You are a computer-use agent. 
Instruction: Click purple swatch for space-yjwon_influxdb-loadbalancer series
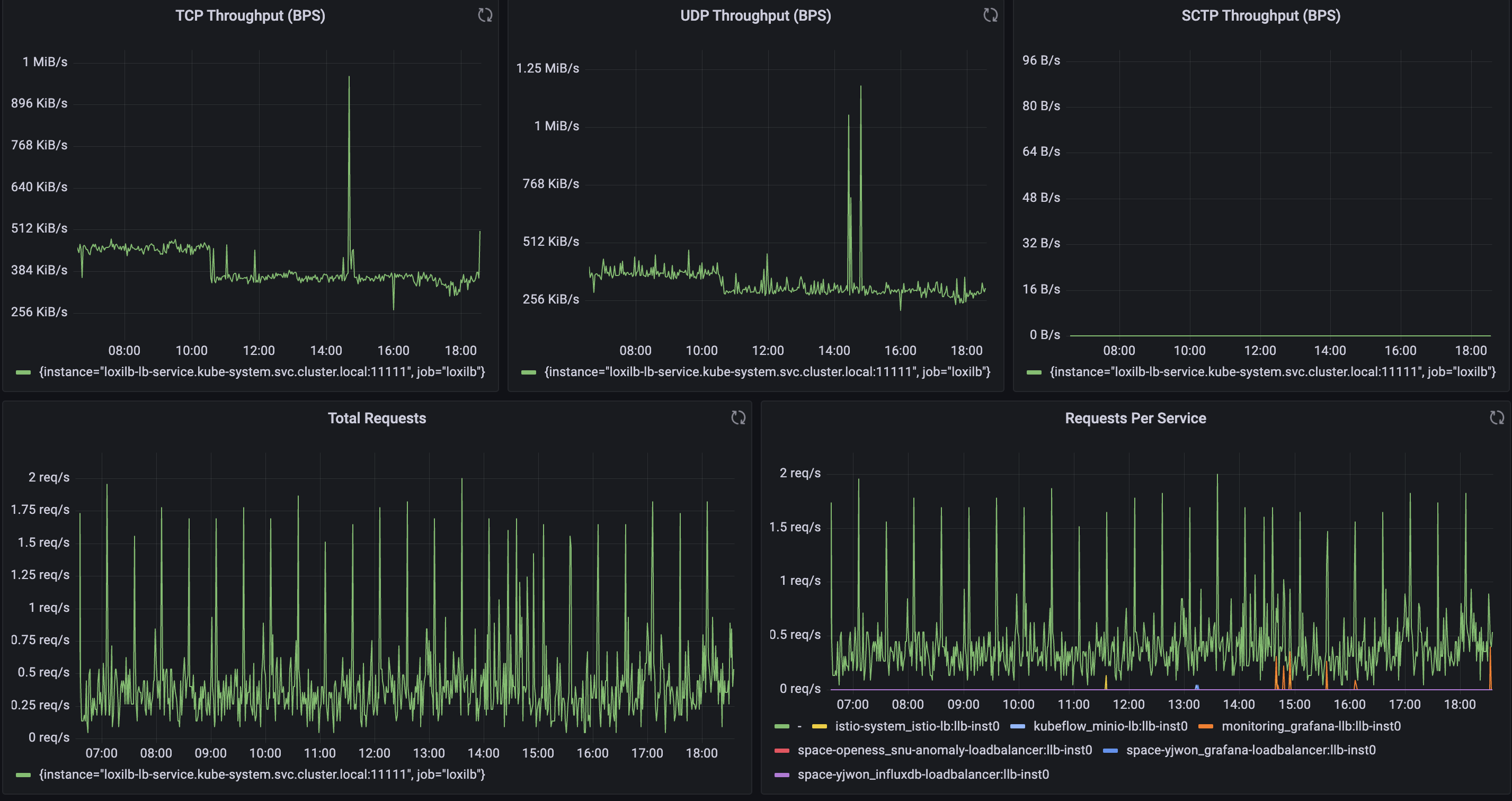point(782,775)
